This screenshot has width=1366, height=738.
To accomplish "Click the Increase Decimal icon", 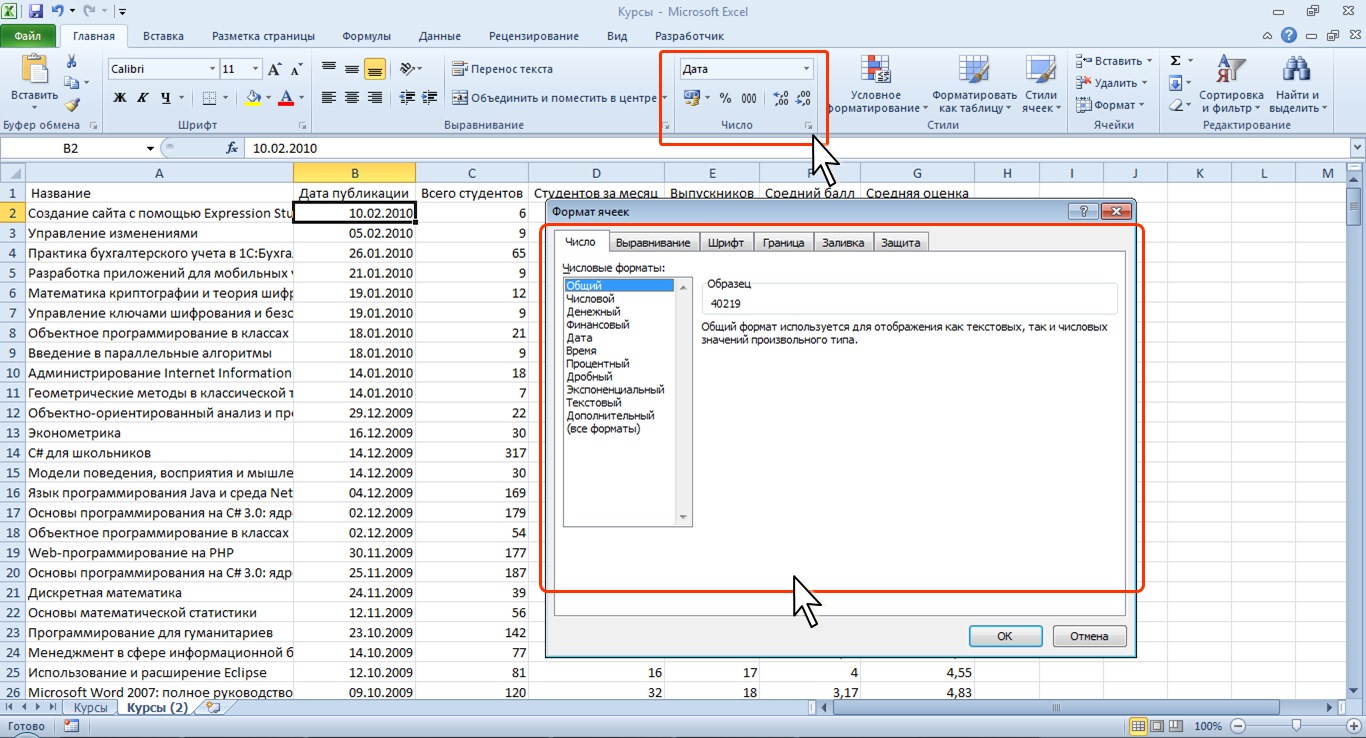I will 781,98.
